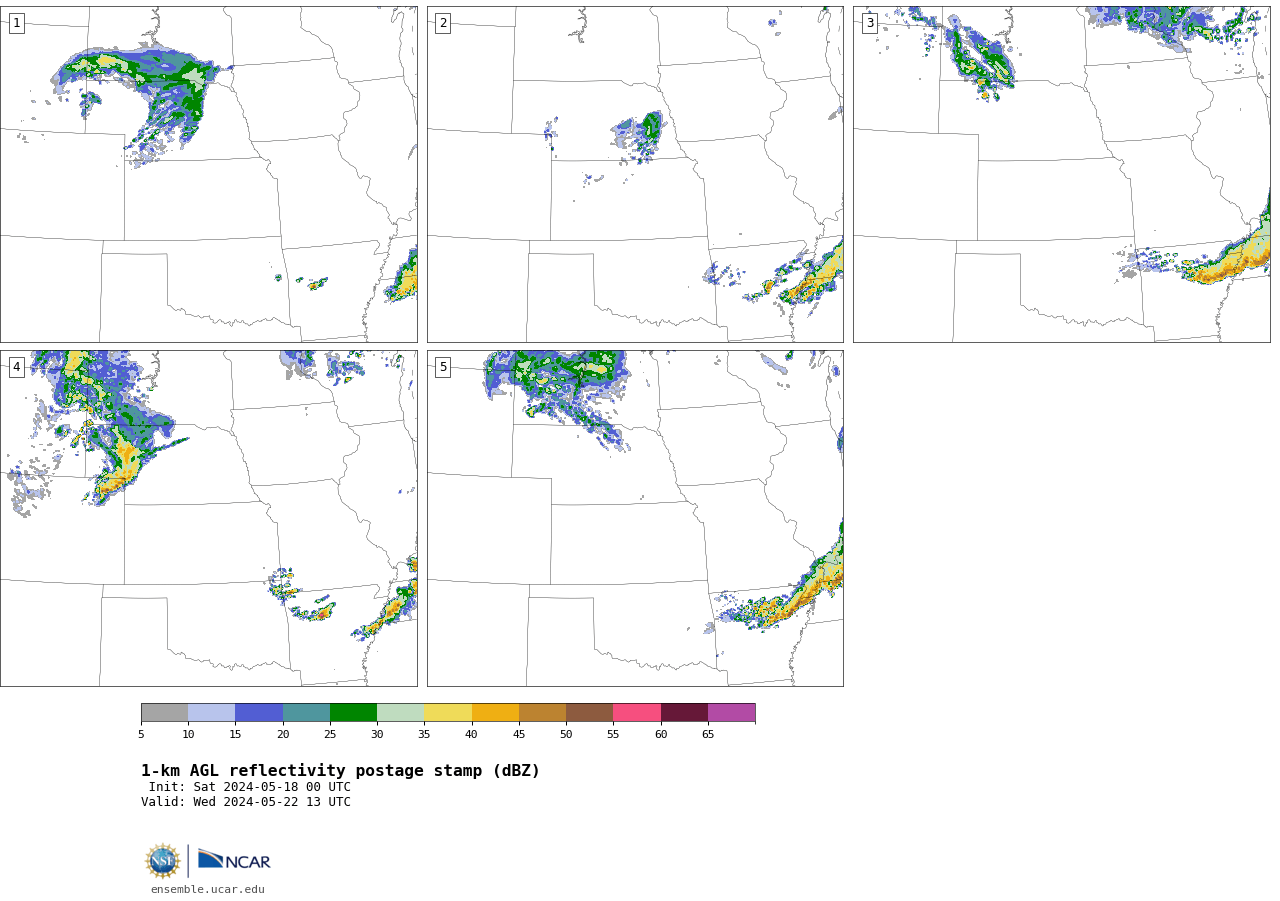Select the teal 20-25 dBZ swatch

coord(306,712)
